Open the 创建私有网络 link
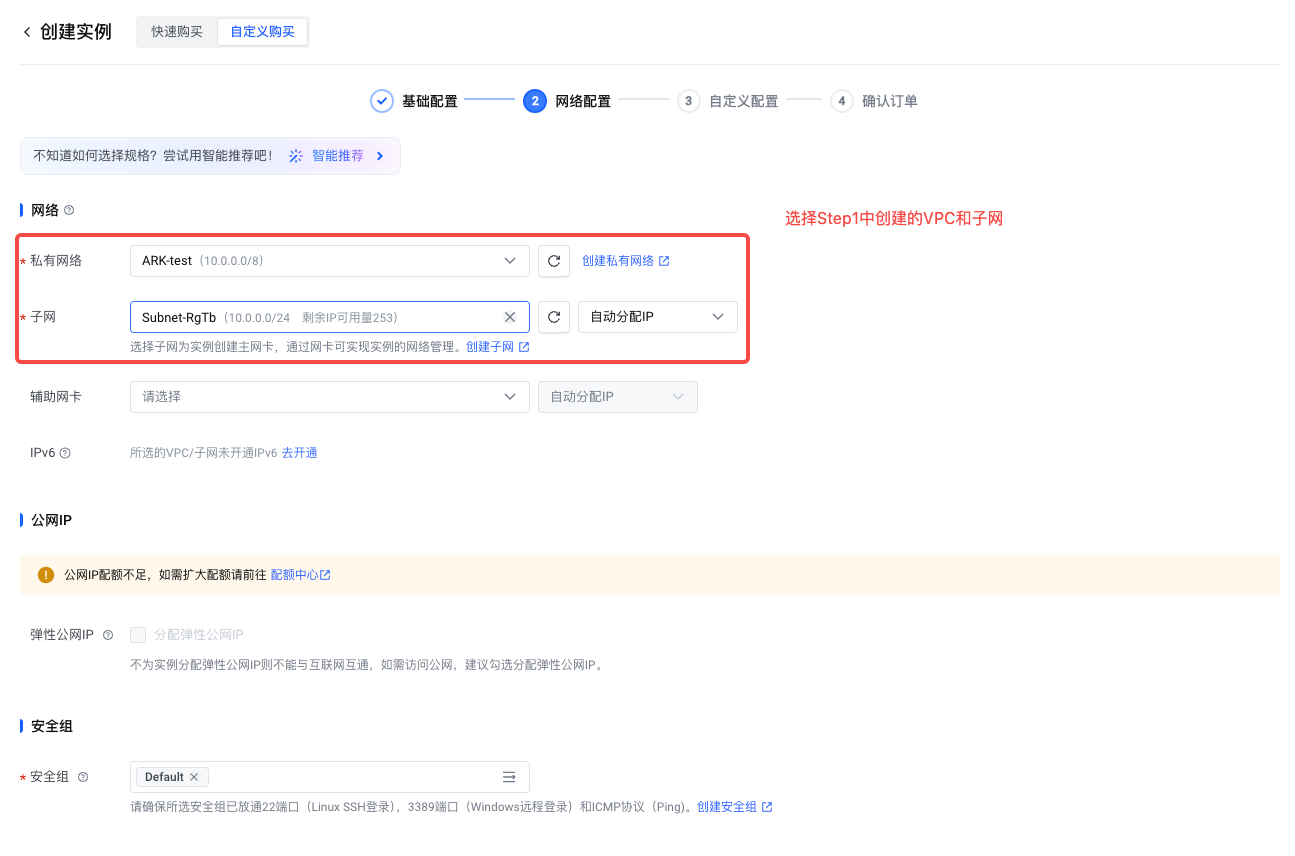Image resolution: width=1295 pixels, height=856 pixels. click(625, 261)
